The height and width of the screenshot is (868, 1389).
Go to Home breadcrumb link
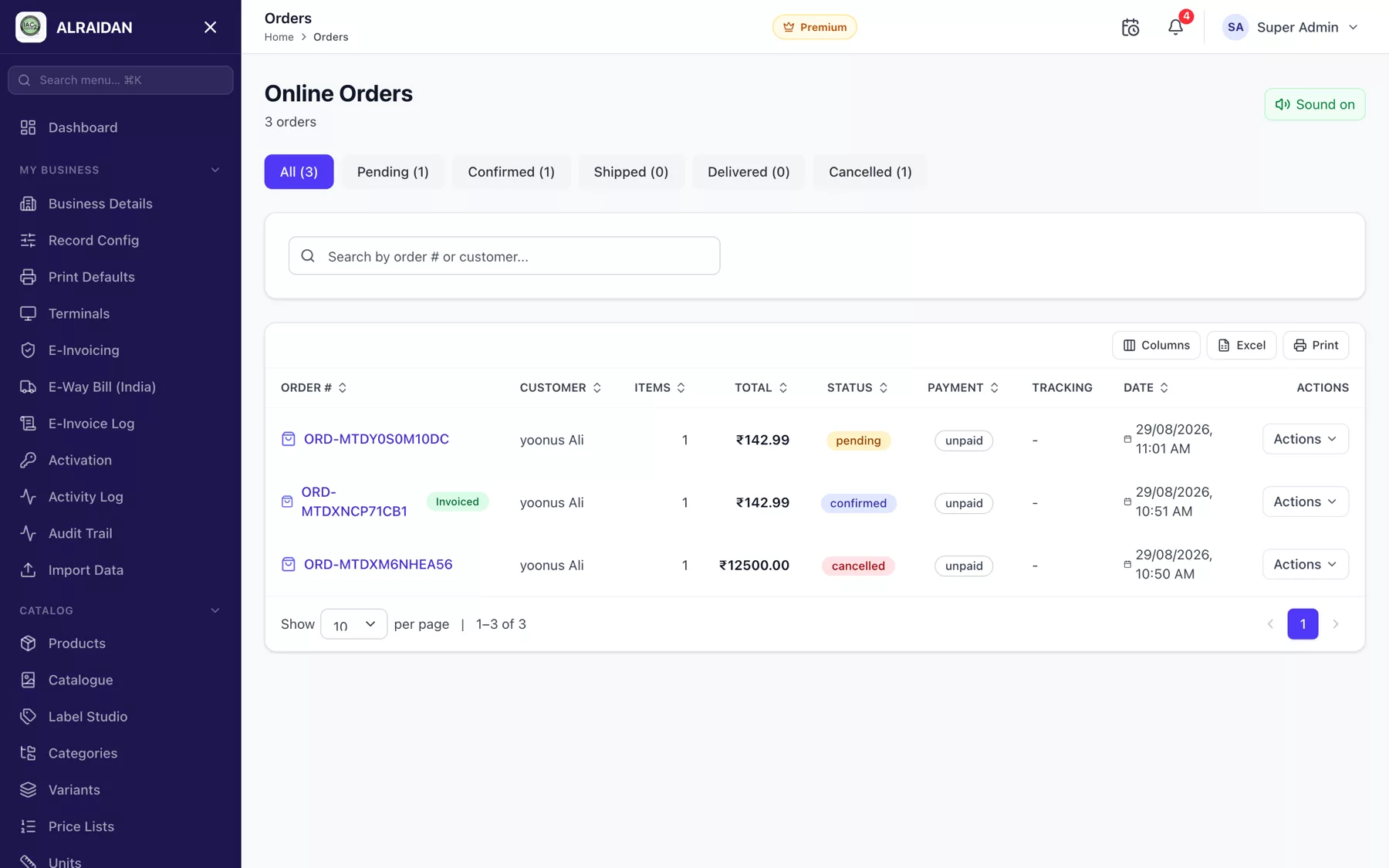tap(279, 37)
